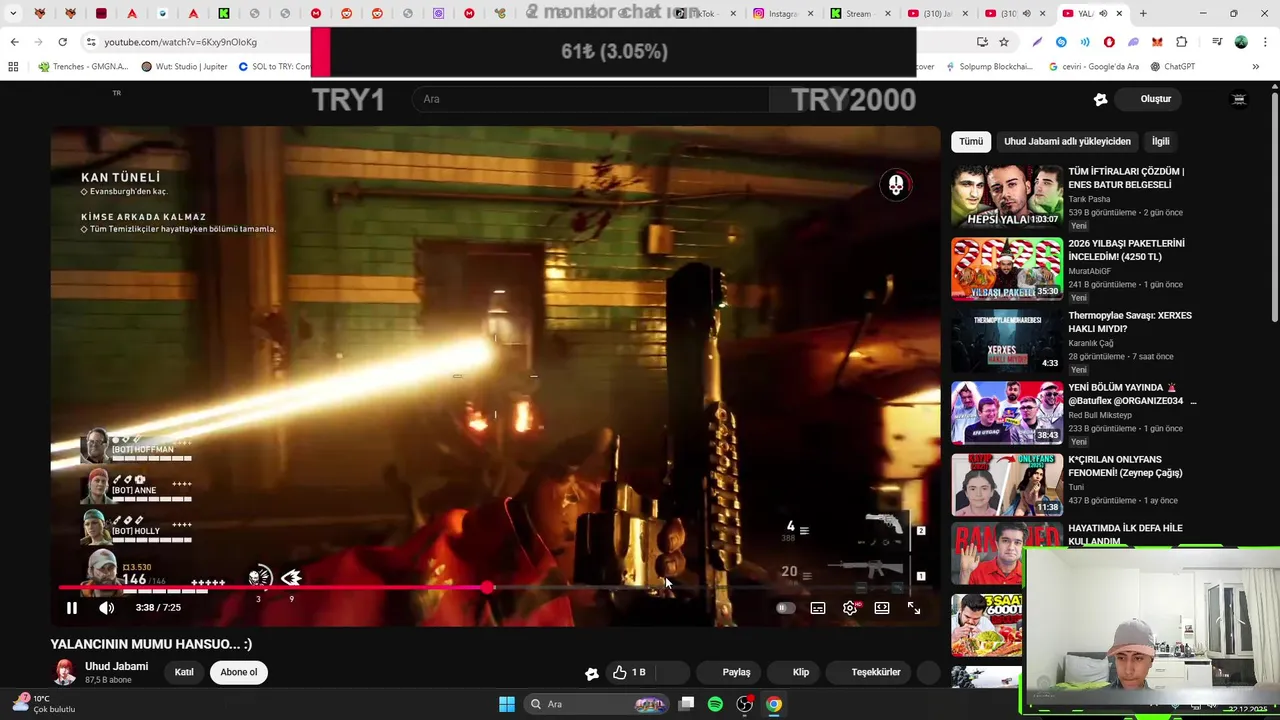Install app icon in address bar
This screenshot has height=720, width=1280.
982,42
